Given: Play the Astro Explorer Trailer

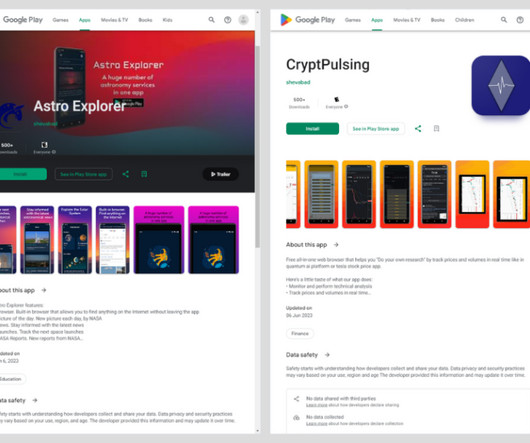Looking at the screenshot, I should point(221,174).
